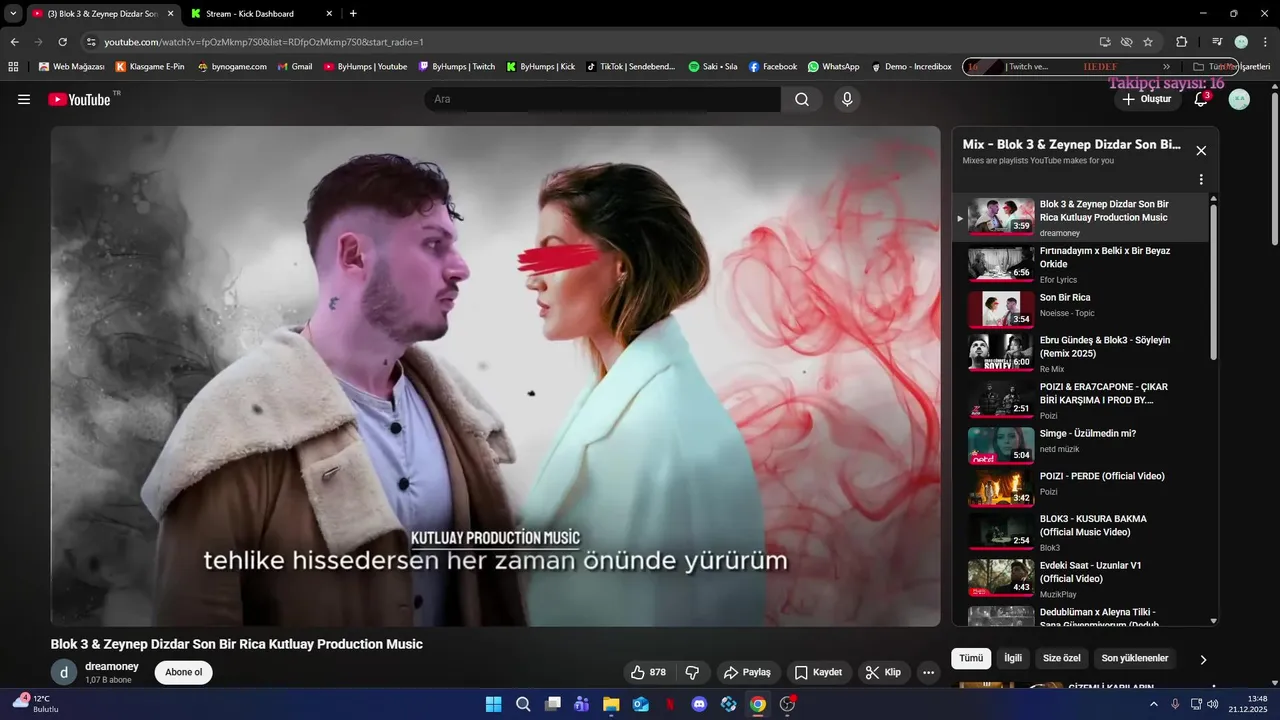The image size is (1280, 720).
Task: Click the YouTube search field
Action: point(602,99)
